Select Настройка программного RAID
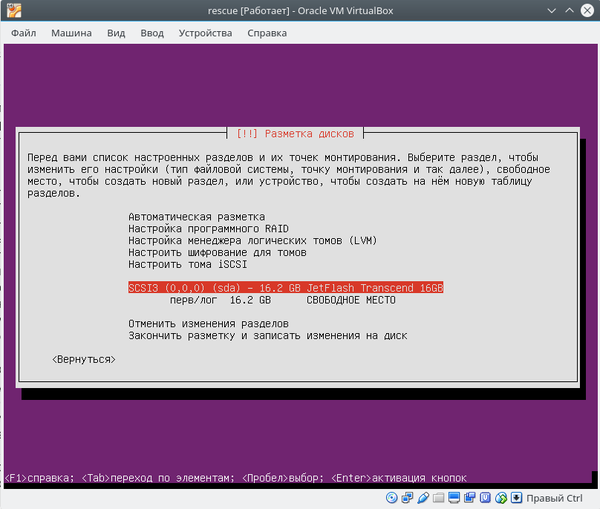Viewport: 600px width, 509px height. click(x=209, y=228)
